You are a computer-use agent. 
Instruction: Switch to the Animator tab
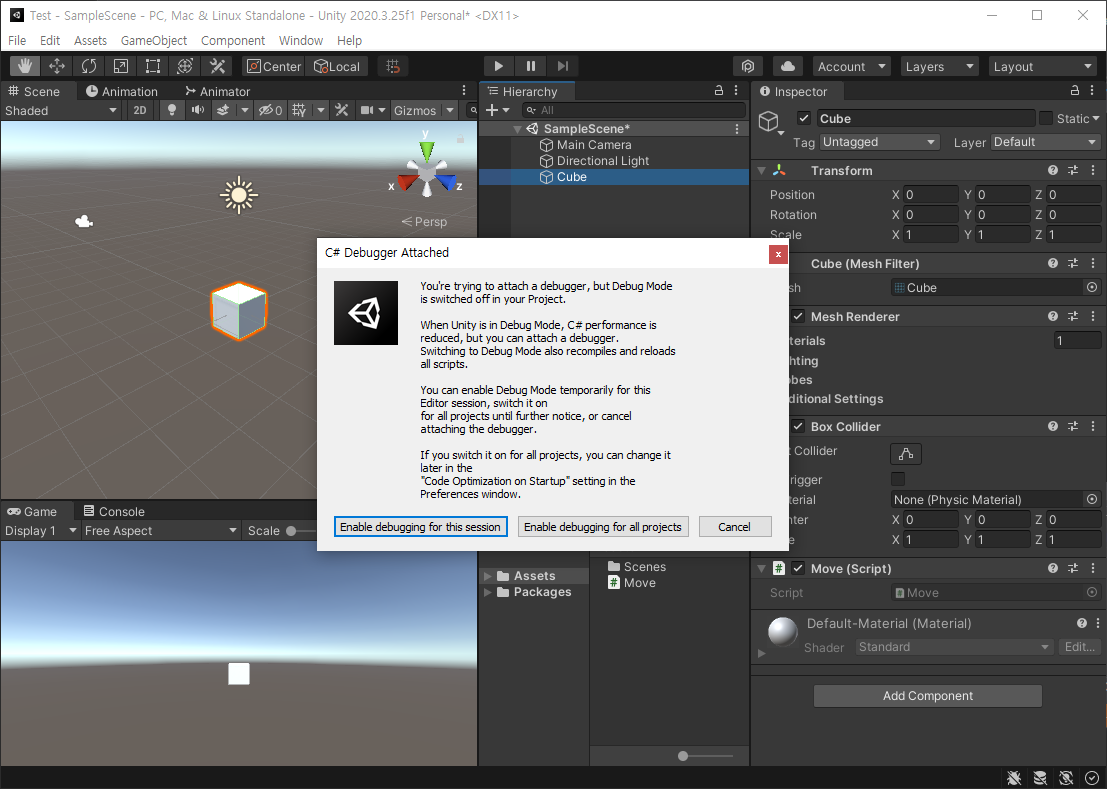coord(217,91)
